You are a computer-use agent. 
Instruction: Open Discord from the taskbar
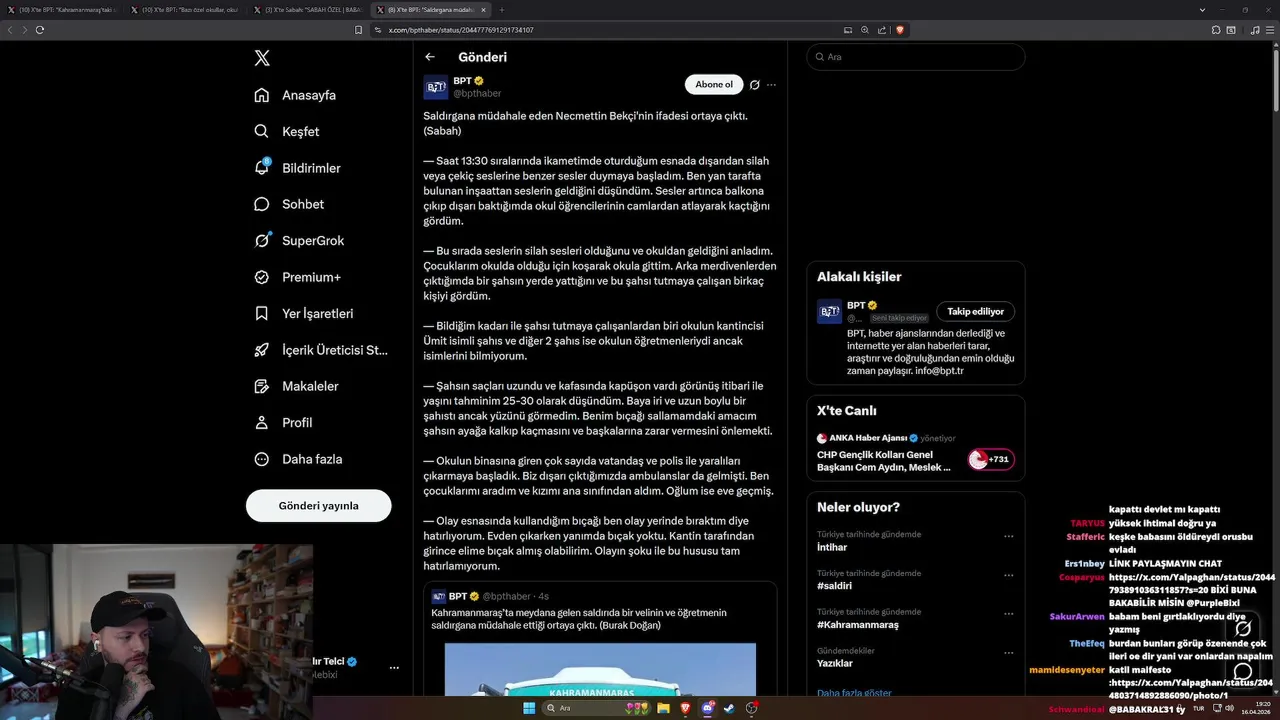(x=707, y=708)
